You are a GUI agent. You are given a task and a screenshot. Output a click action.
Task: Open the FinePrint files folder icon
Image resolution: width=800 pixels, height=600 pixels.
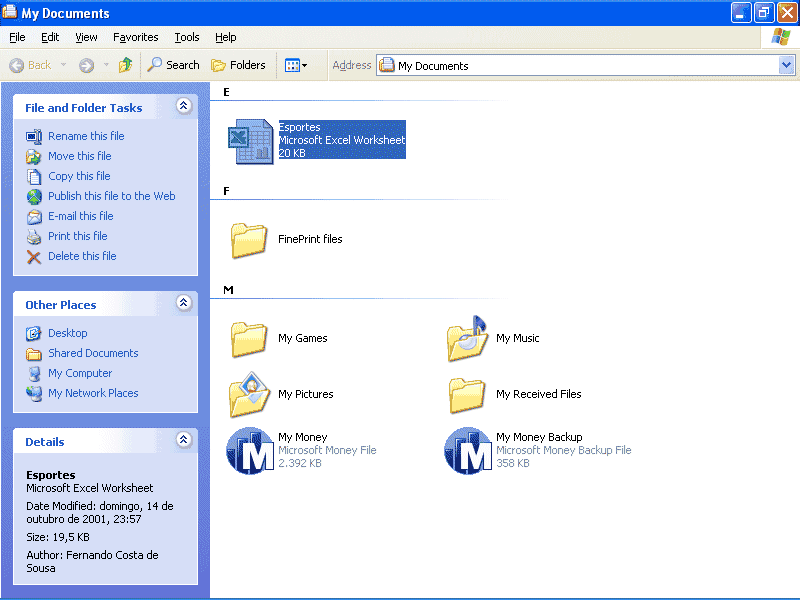(x=249, y=240)
